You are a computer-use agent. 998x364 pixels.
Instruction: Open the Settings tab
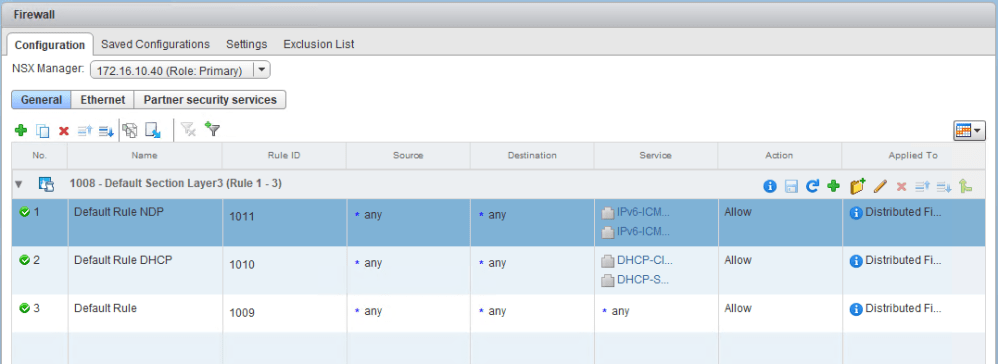[x=246, y=44]
